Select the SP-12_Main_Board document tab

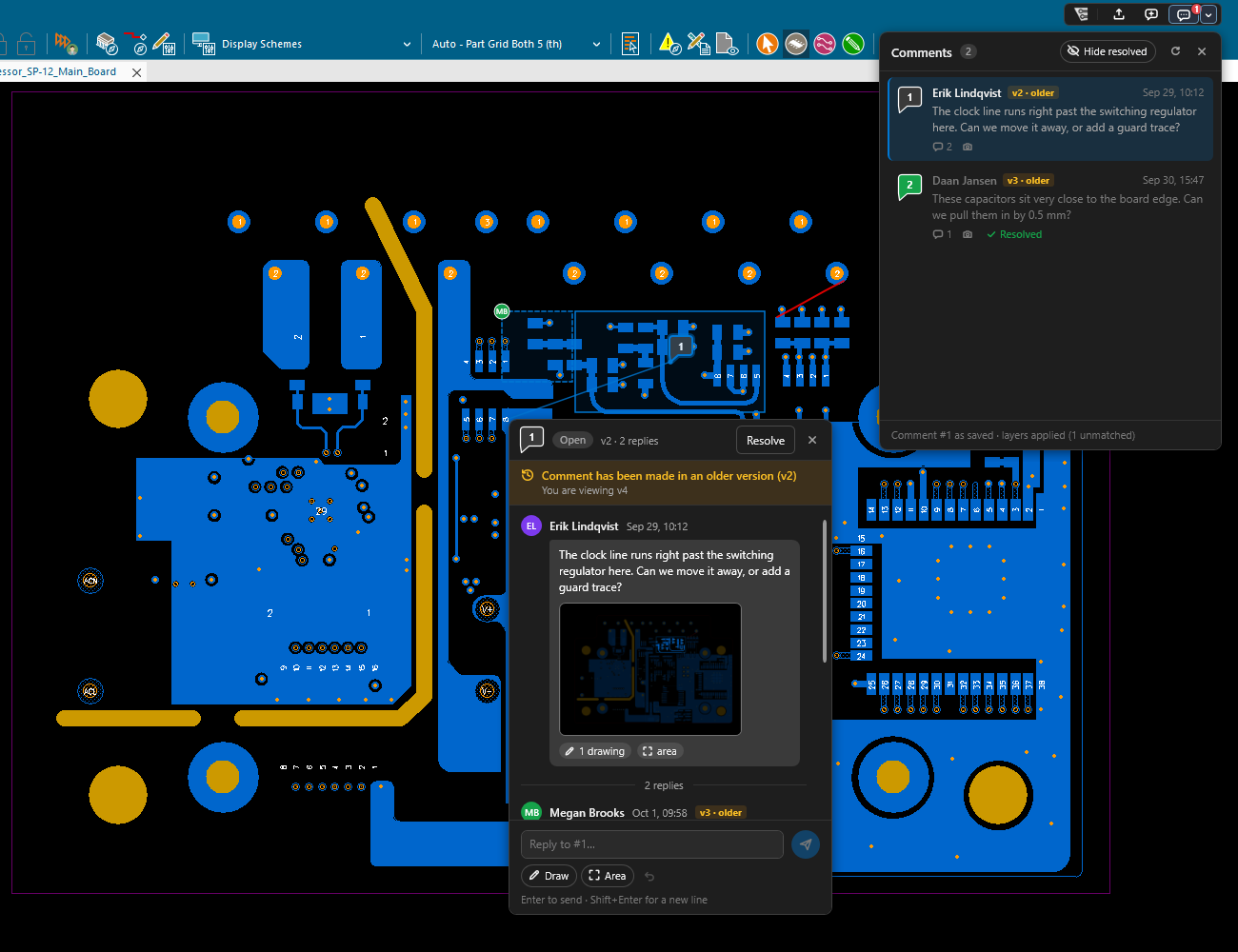coord(59,71)
